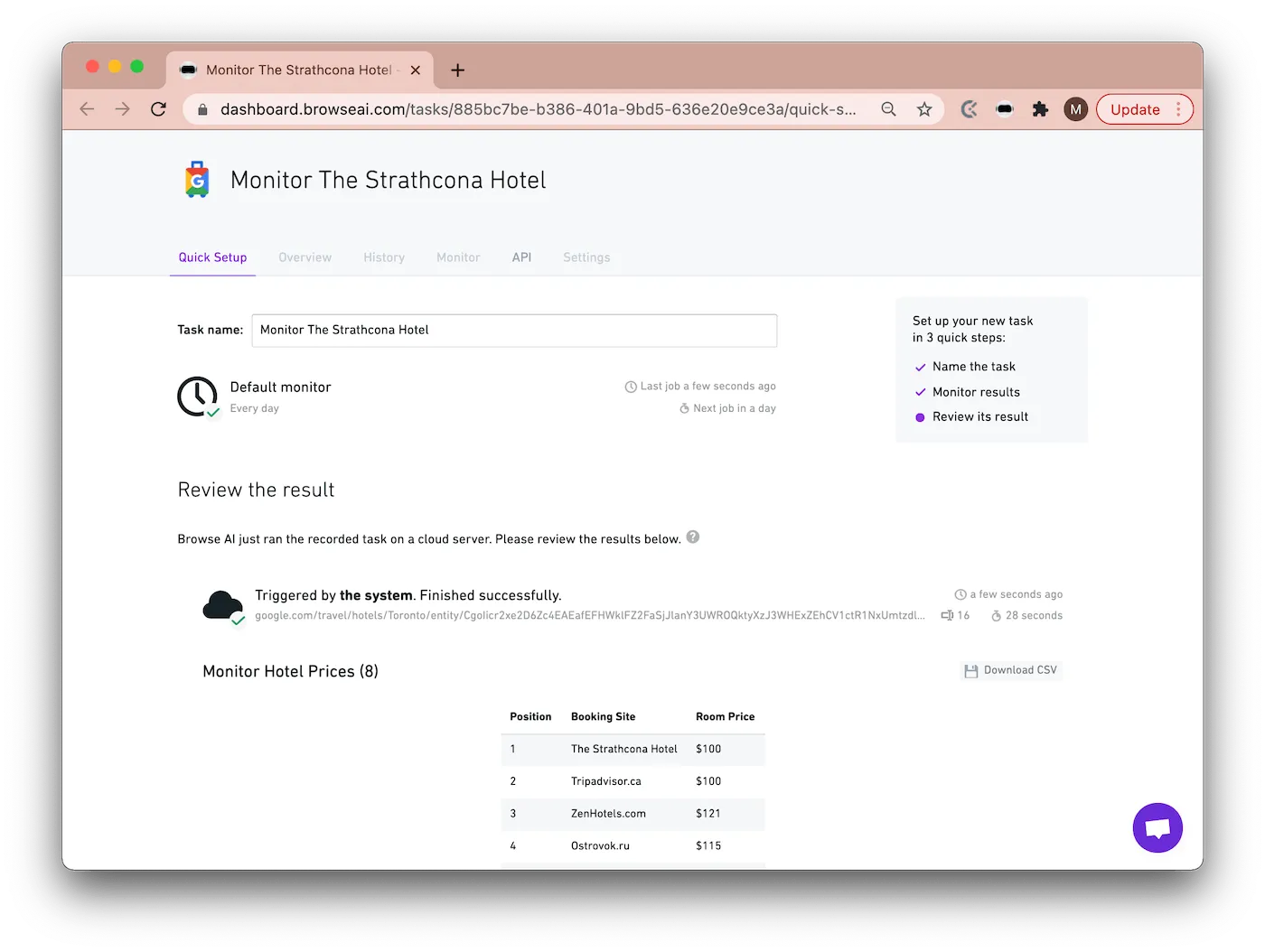Click the browser back arrow
This screenshot has height=952, width=1265.
87,109
